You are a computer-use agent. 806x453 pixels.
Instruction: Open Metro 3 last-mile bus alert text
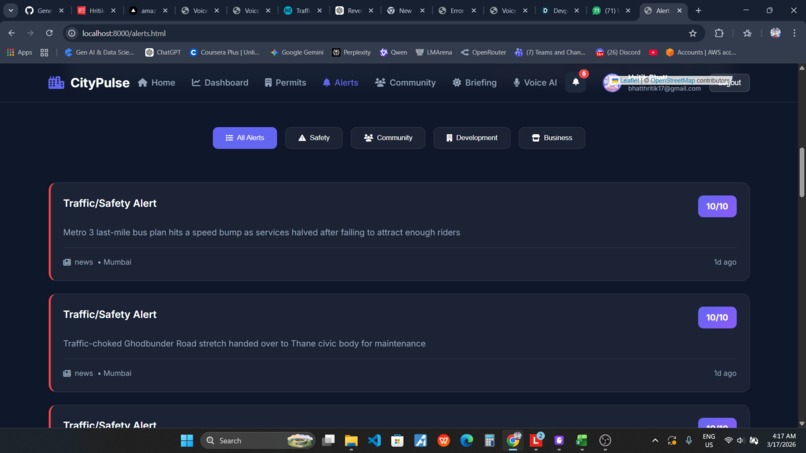coord(262,232)
